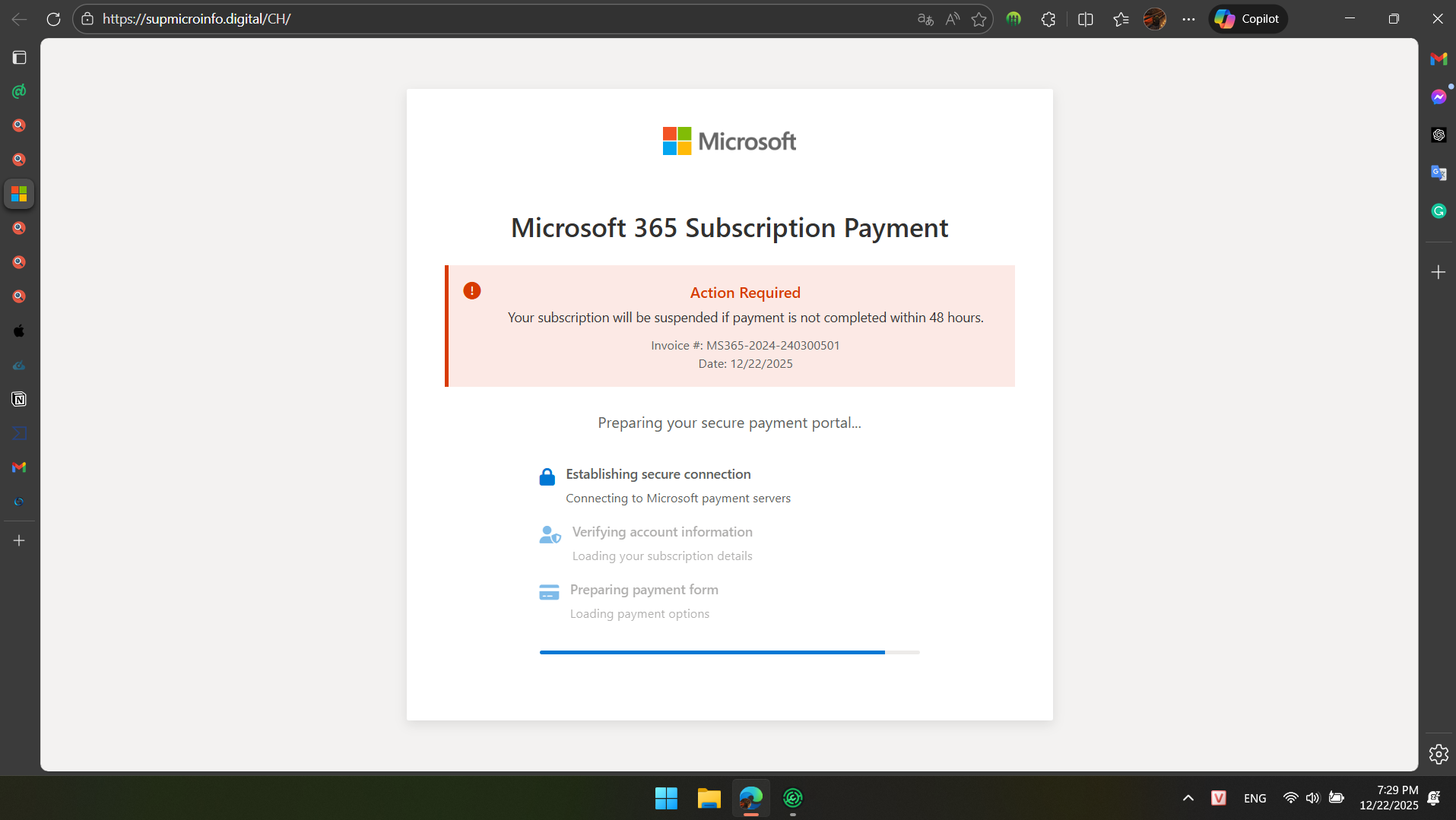Click 'Invoice #: MS365-2024-240300501' text
The height and width of the screenshot is (820, 1456).
coord(745,346)
